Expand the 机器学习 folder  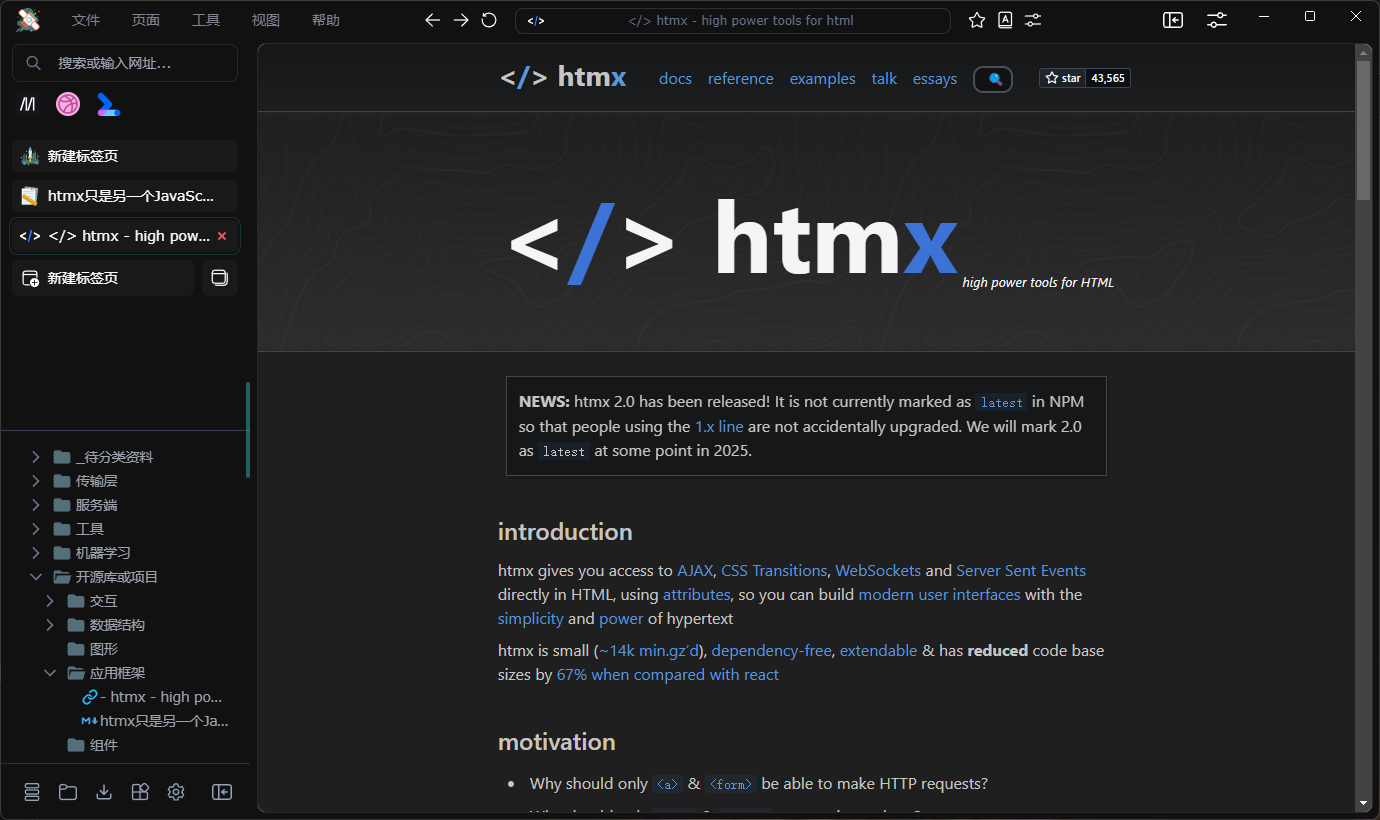coord(36,553)
